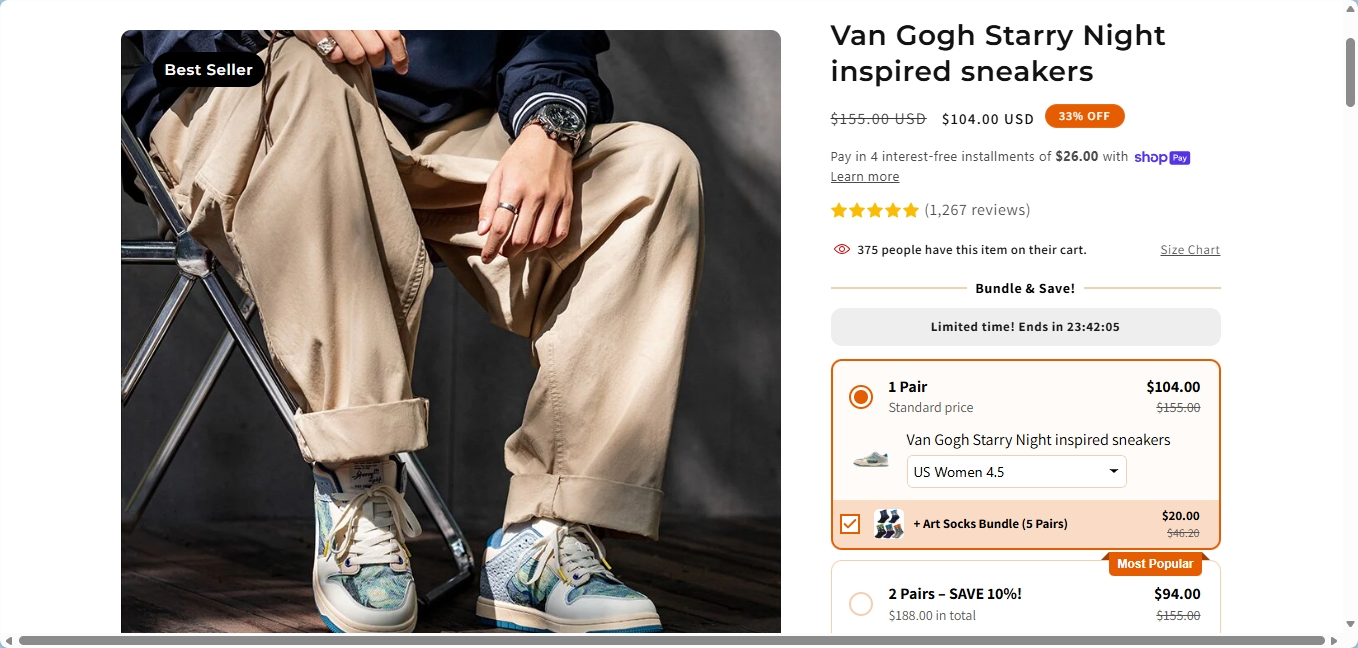Open the US Women 4.5 size dropdown

[1016, 471]
